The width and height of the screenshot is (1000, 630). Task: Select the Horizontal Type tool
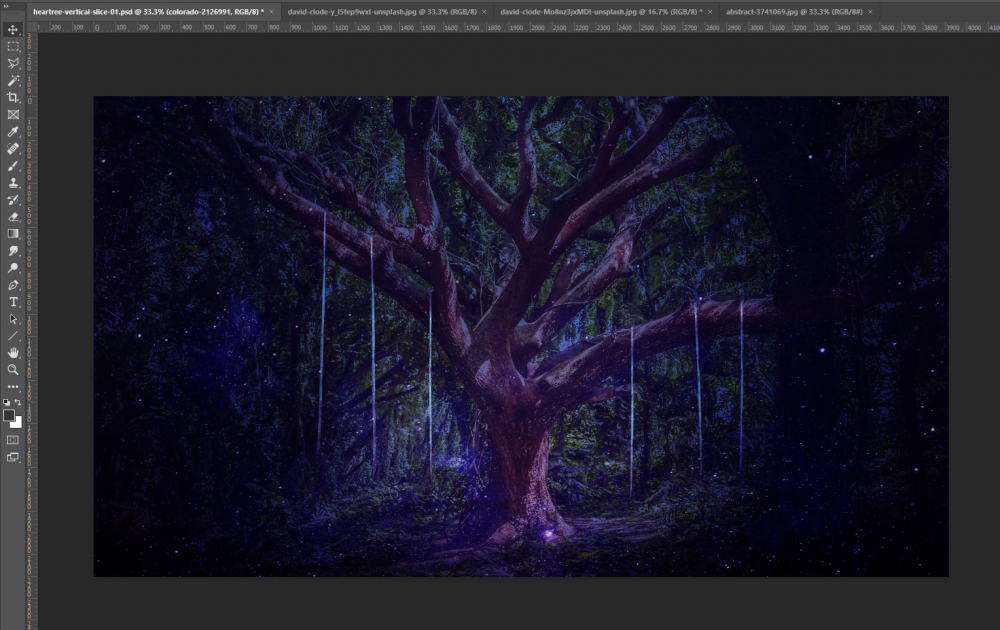click(x=13, y=302)
